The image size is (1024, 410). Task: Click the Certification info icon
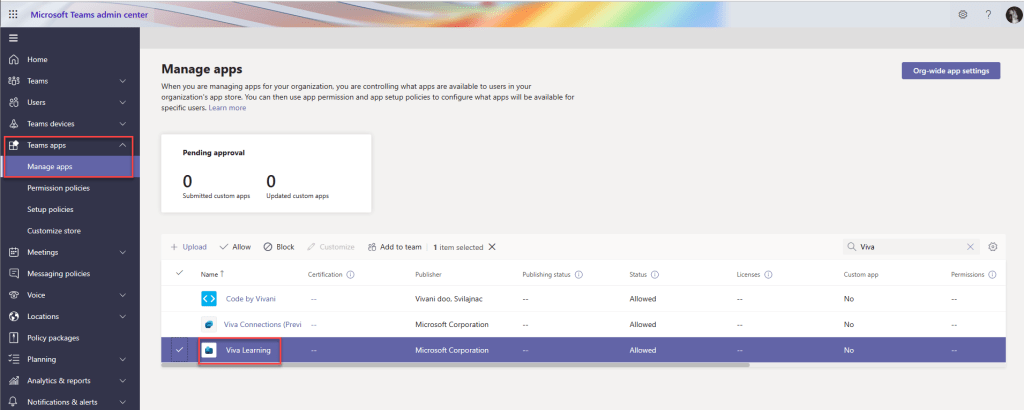point(351,275)
